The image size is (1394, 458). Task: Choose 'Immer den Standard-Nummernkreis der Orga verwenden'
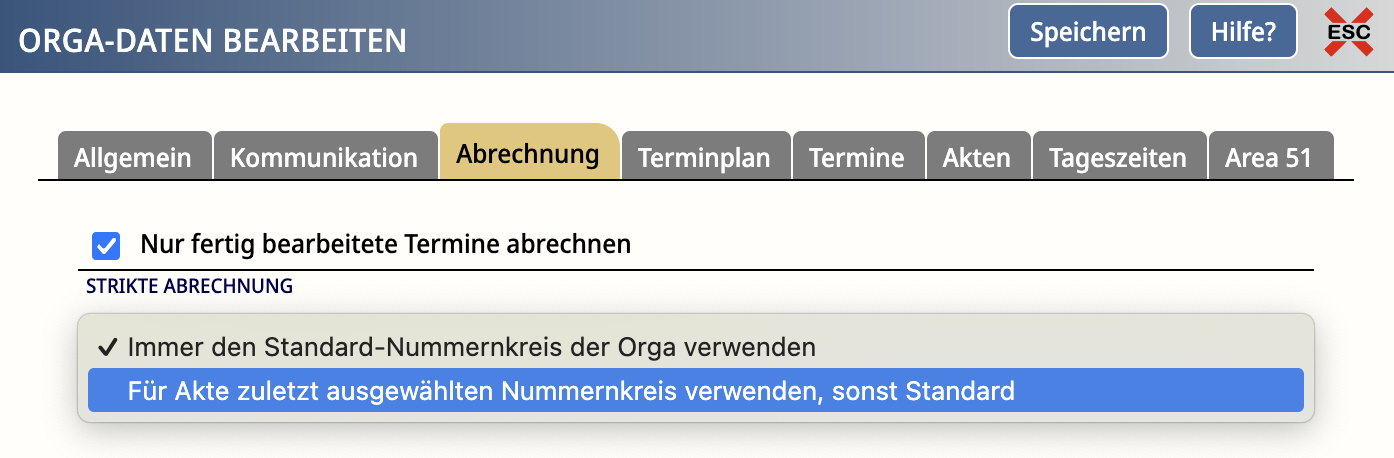point(472,348)
